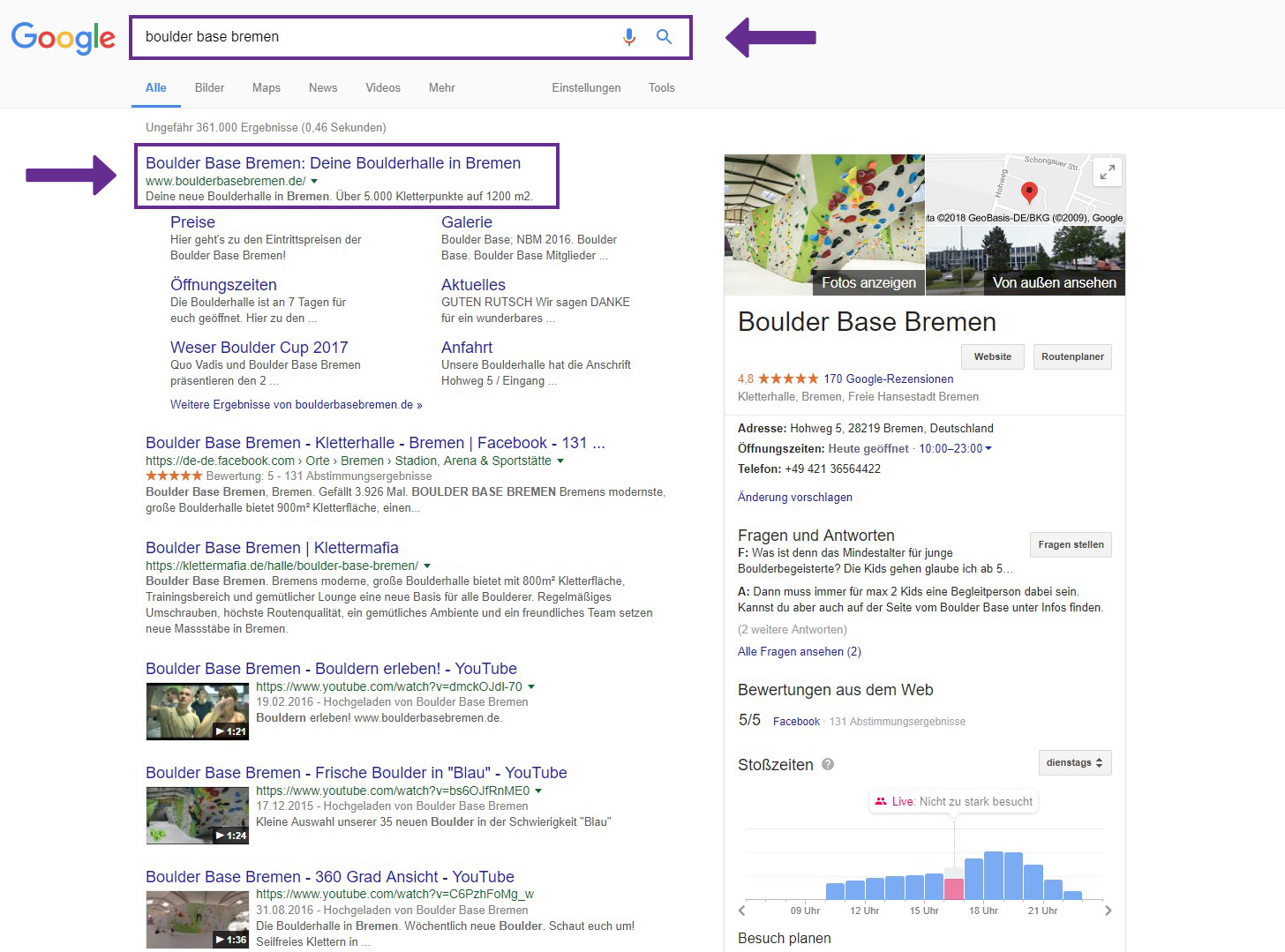Click Von außen ansehen street view
This screenshot has height=952, width=1285.
[1054, 282]
